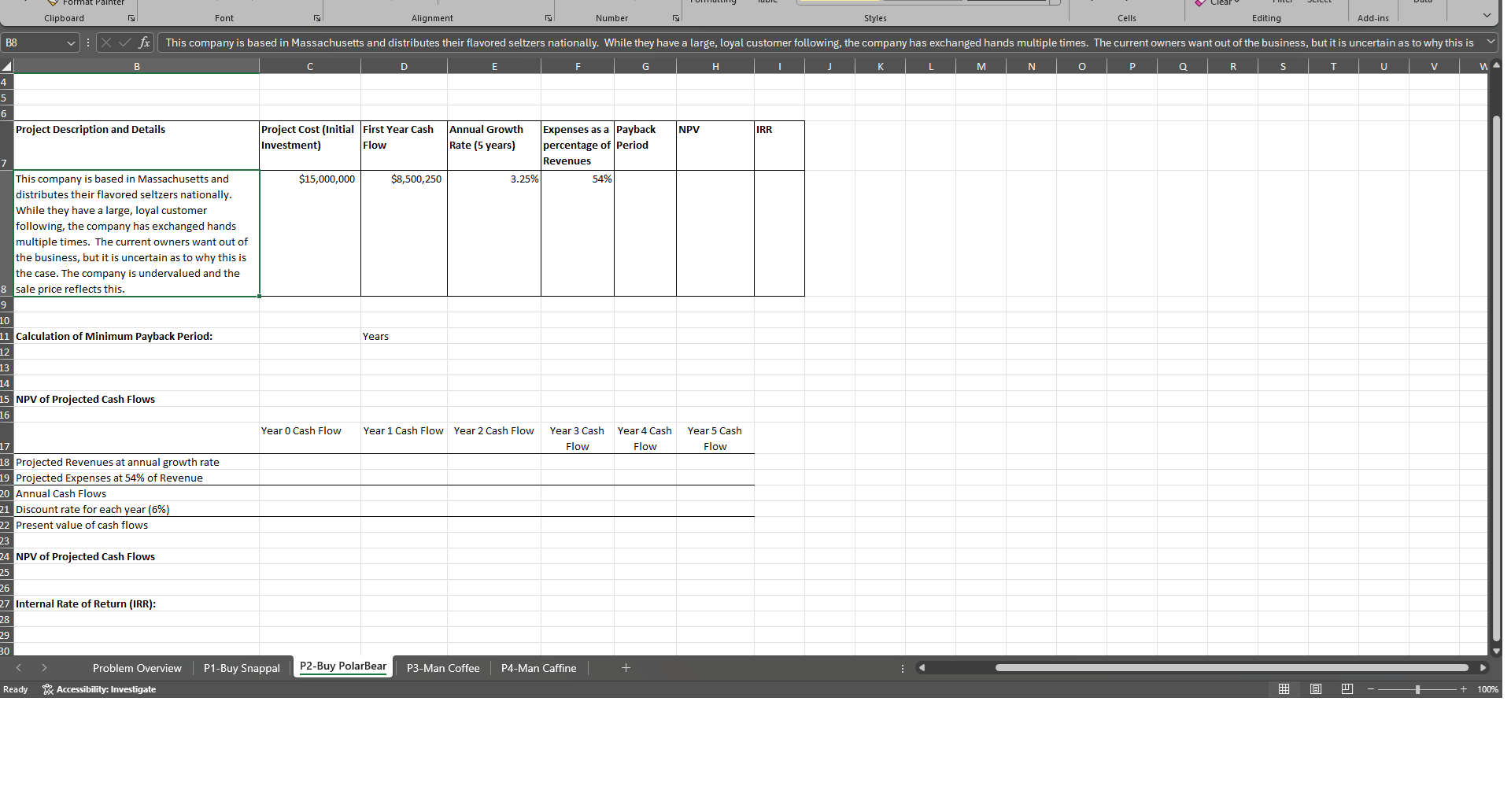Click the Select All corner triangle
1511x812 pixels.
7,67
